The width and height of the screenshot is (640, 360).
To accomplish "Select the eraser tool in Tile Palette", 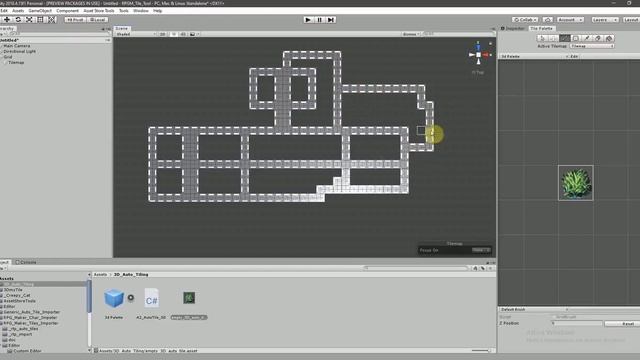I will click(x=598, y=38).
